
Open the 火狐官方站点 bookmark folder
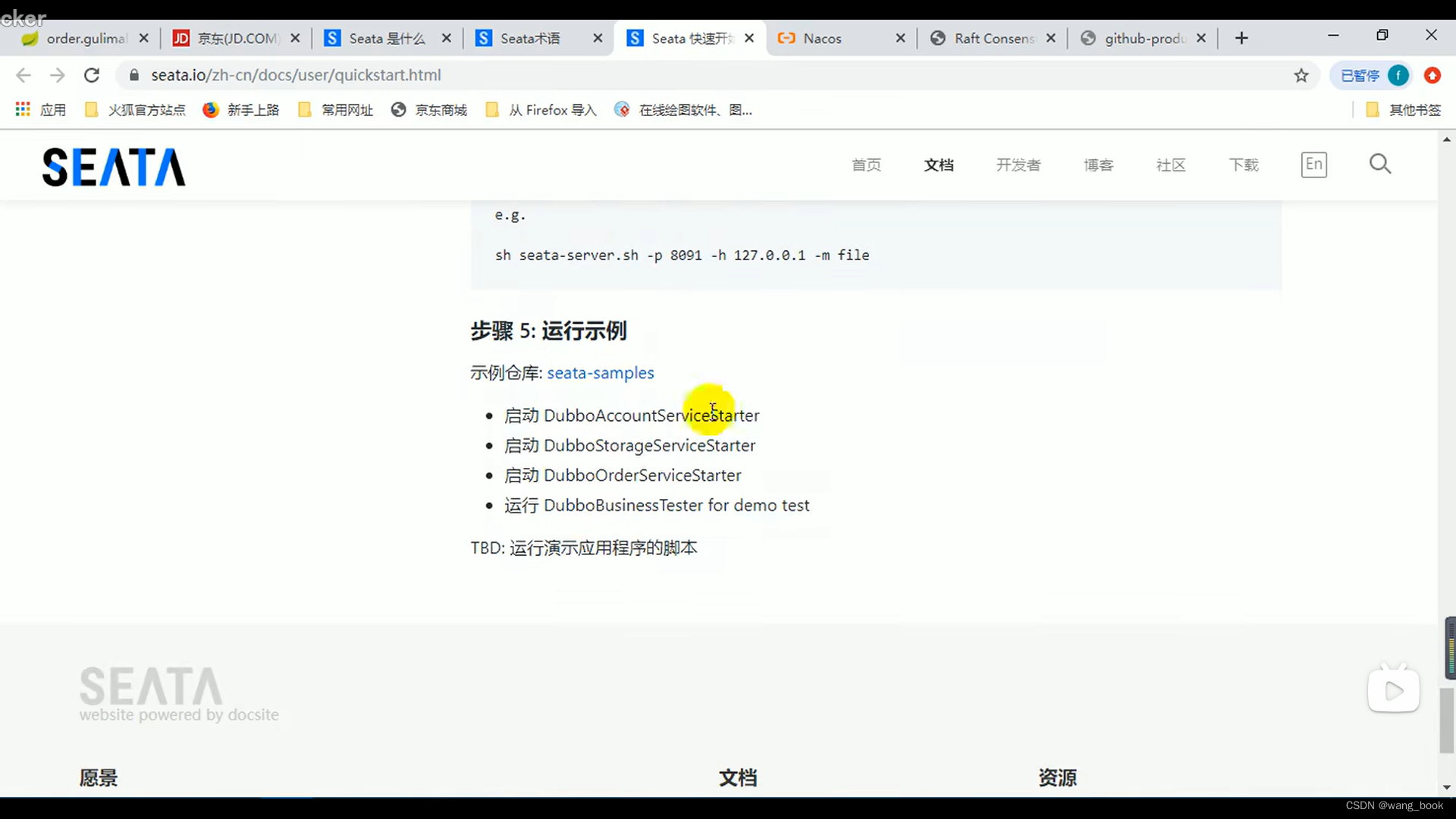pos(136,110)
